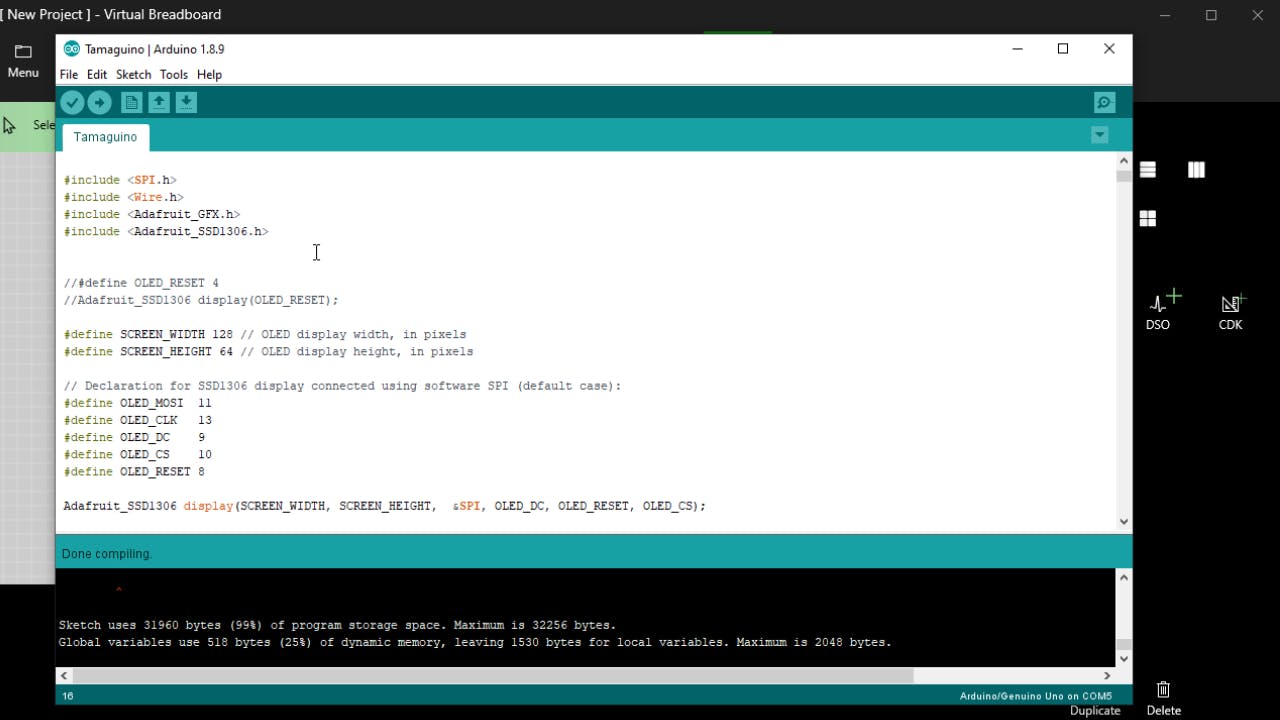The image size is (1280, 720).
Task: Open the Tools menu
Action: tap(174, 75)
